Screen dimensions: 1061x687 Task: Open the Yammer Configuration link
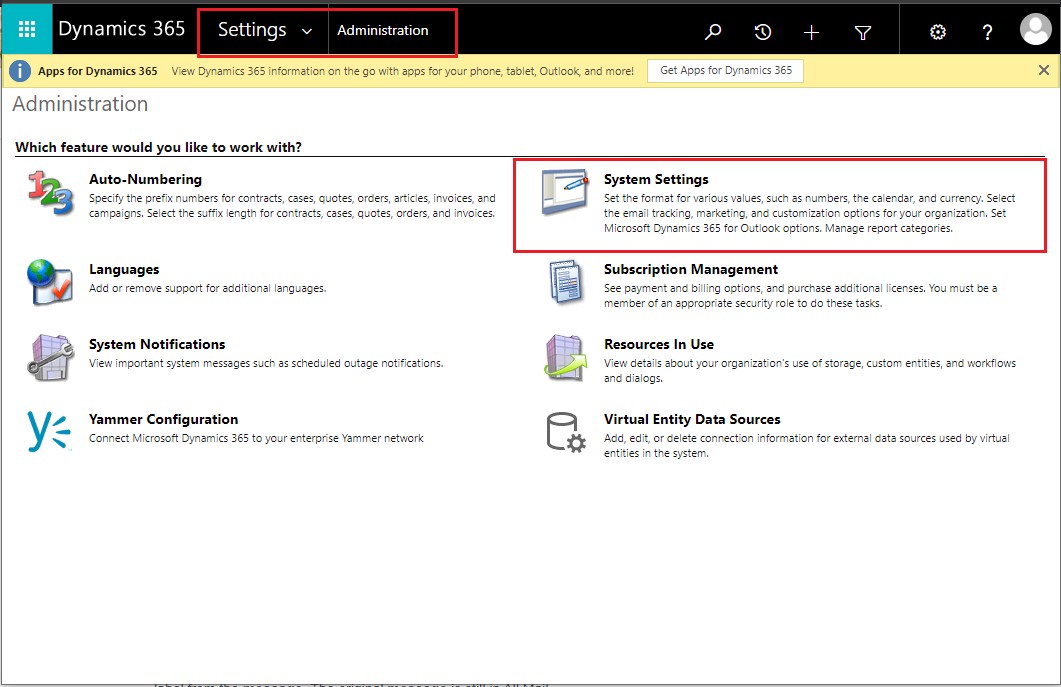pyautogui.click(x=164, y=420)
